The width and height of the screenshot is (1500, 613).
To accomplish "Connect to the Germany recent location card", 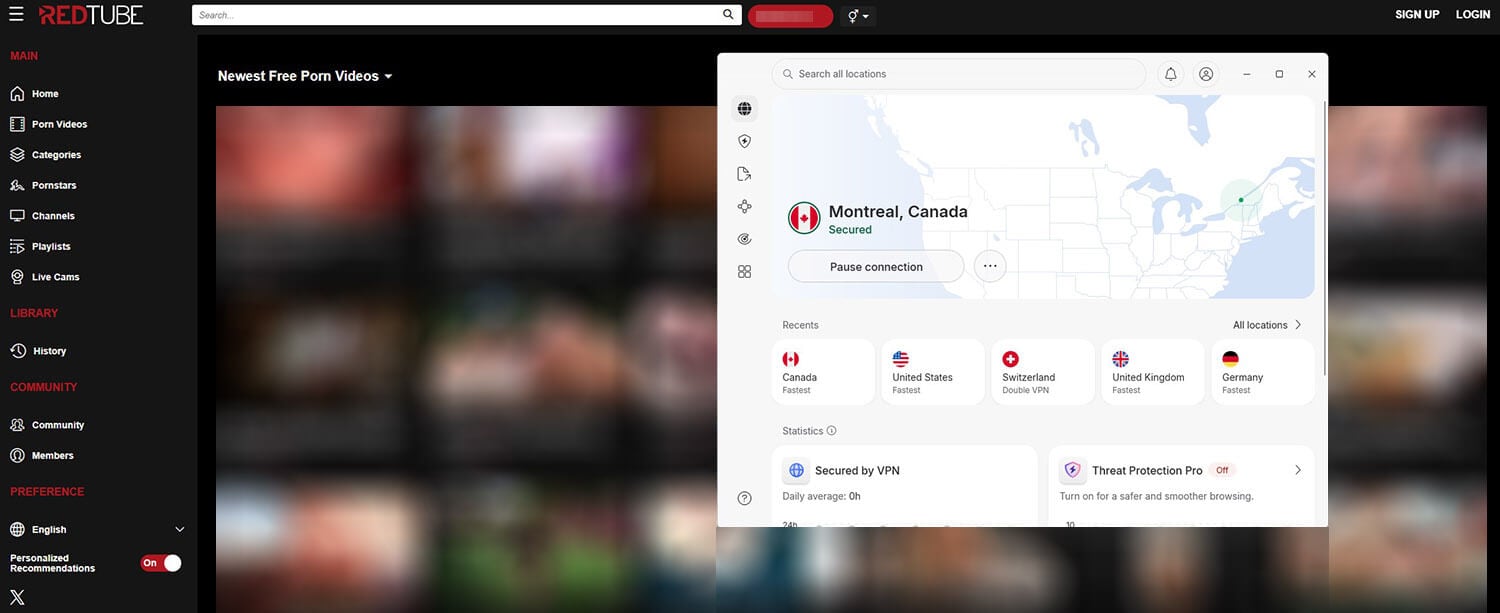I will click(x=1263, y=372).
